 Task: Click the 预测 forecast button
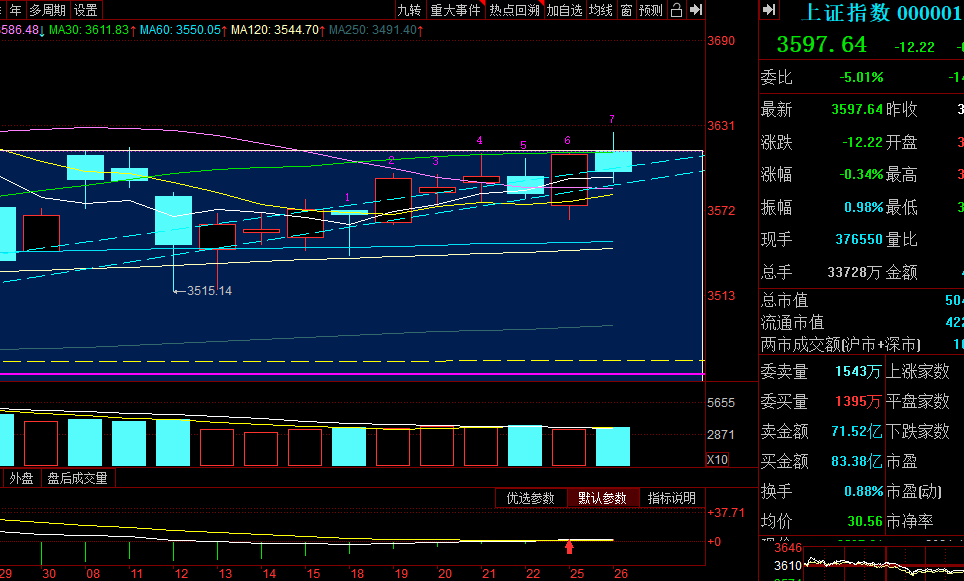pos(650,10)
